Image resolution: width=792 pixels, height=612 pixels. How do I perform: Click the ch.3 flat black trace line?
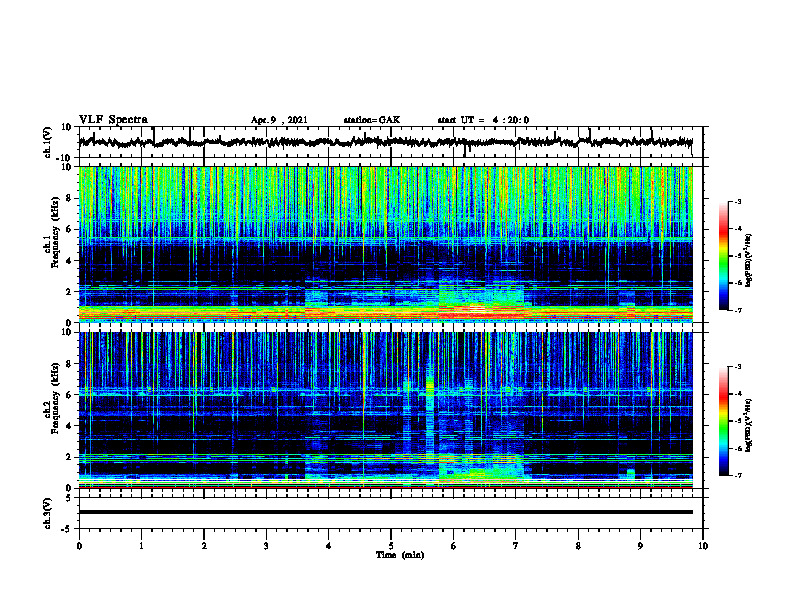tap(385, 512)
